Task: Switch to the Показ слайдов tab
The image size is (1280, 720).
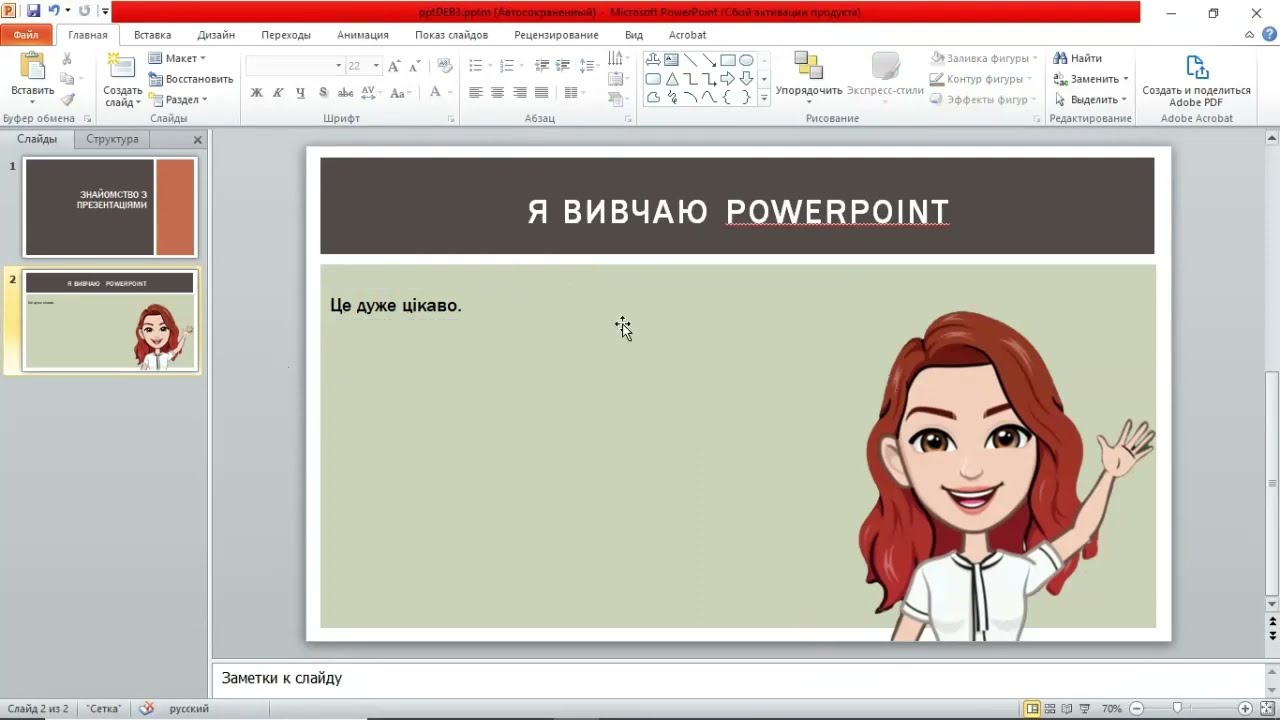Action: [451, 35]
